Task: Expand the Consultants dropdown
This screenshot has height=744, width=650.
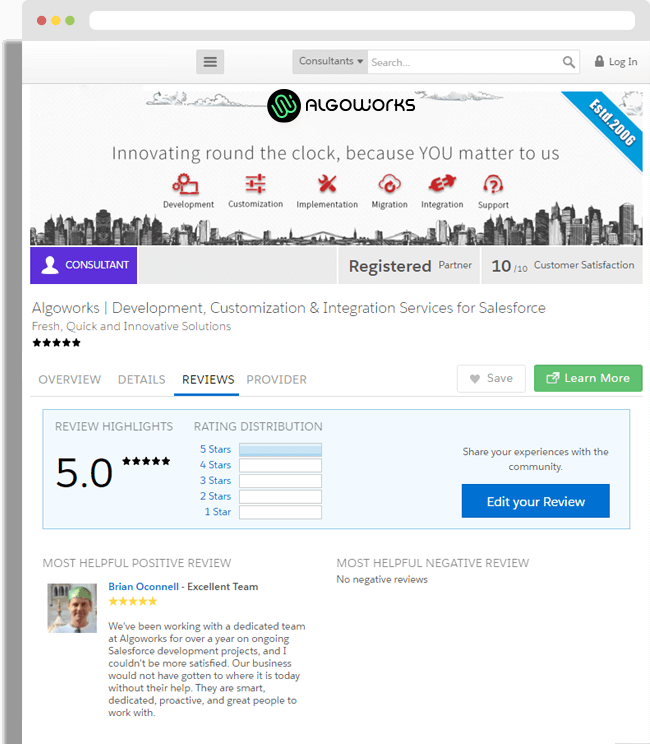Action: (331, 62)
